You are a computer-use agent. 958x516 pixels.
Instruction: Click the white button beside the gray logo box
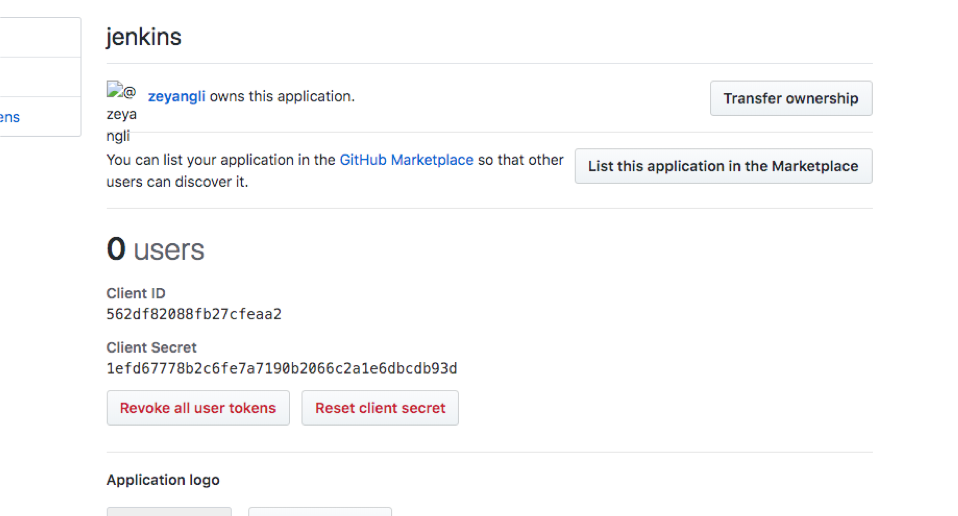point(319,511)
